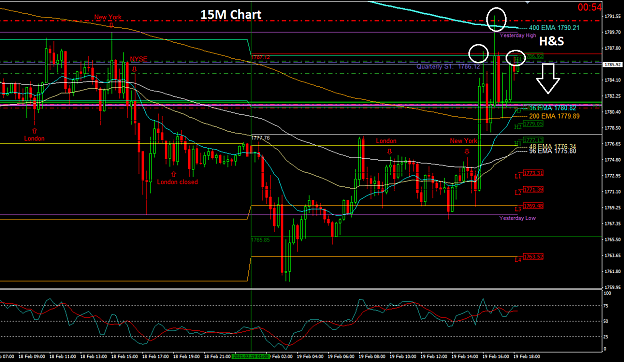Click the L4 pivot price tag
Screen dimensions: 625x362
point(533,257)
